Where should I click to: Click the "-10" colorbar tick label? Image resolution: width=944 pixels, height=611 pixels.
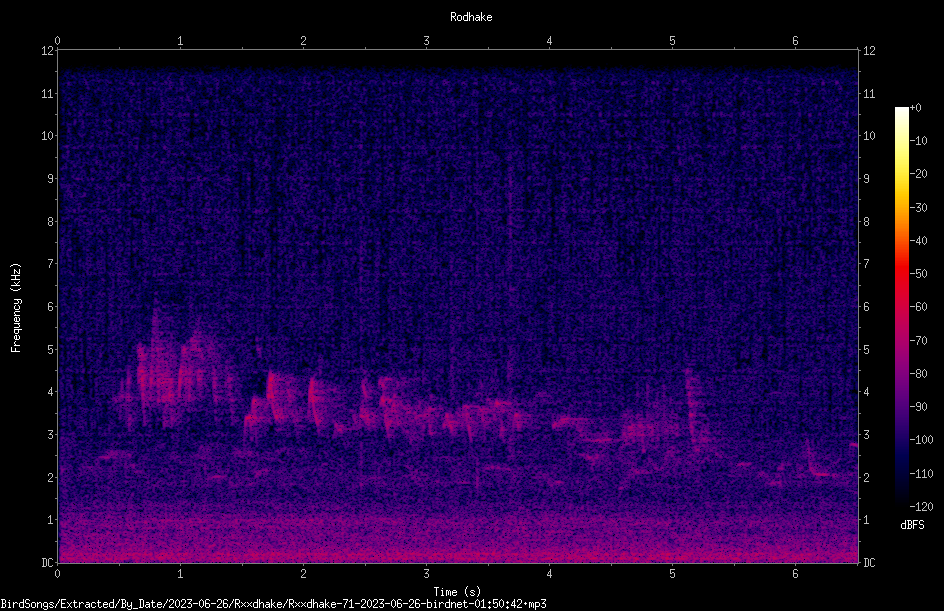(x=918, y=141)
